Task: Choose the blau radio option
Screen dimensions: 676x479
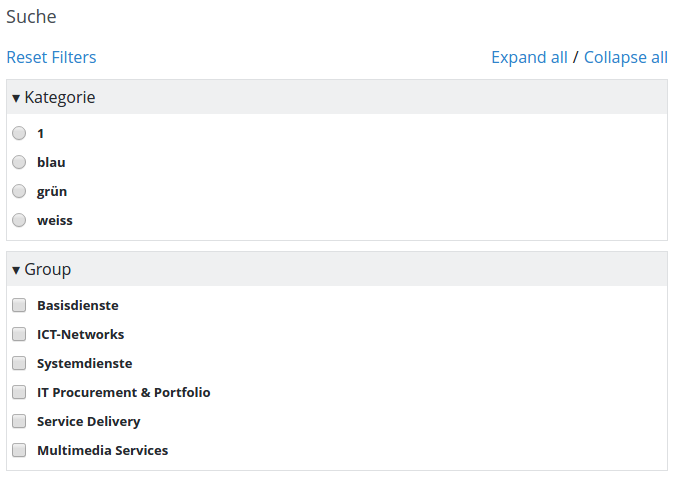Action: pyautogui.click(x=19, y=162)
